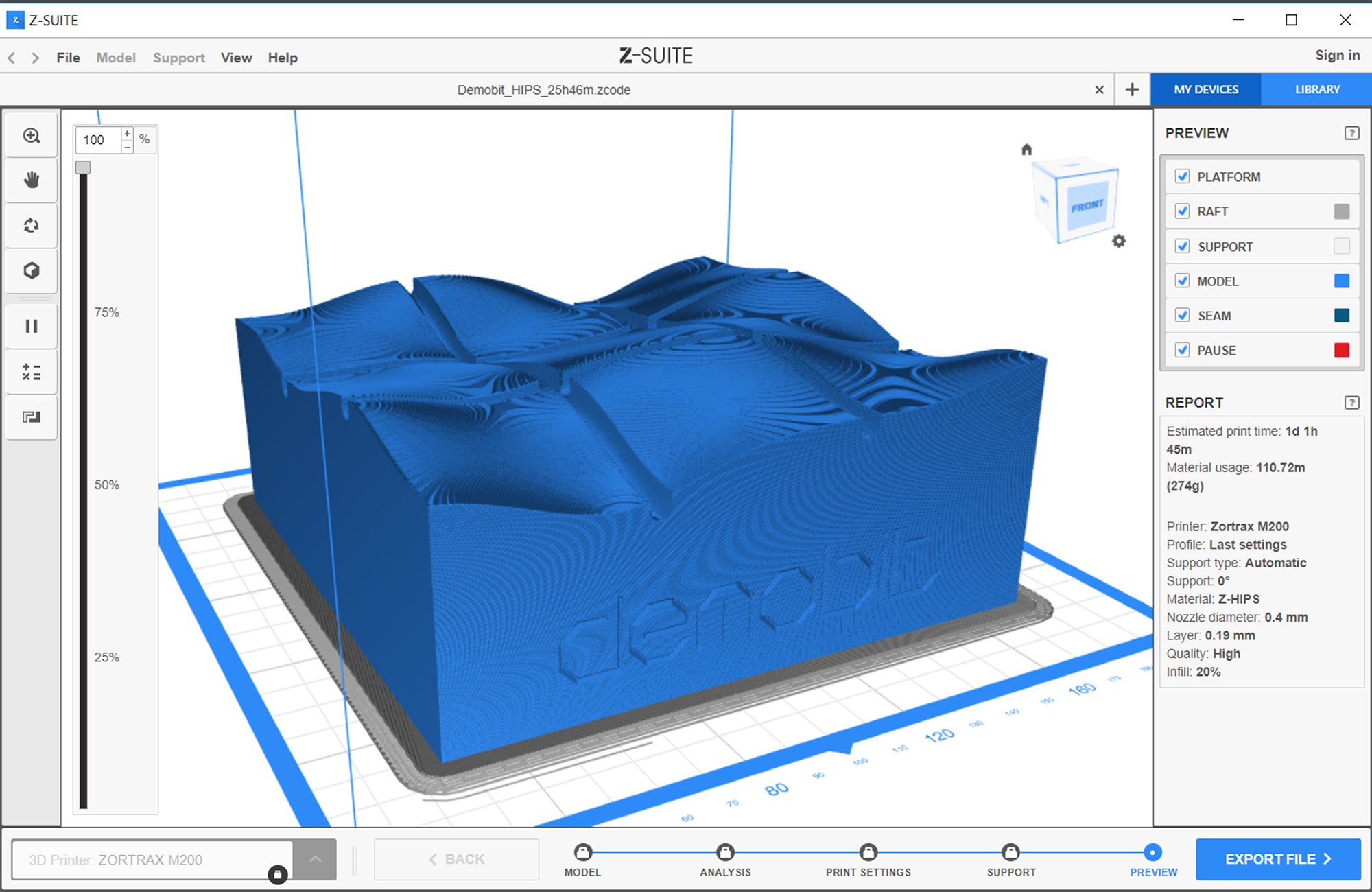Toggle the PLATFORM checkbox
The width and height of the screenshot is (1372, 892).
[x=1182, y=176]
